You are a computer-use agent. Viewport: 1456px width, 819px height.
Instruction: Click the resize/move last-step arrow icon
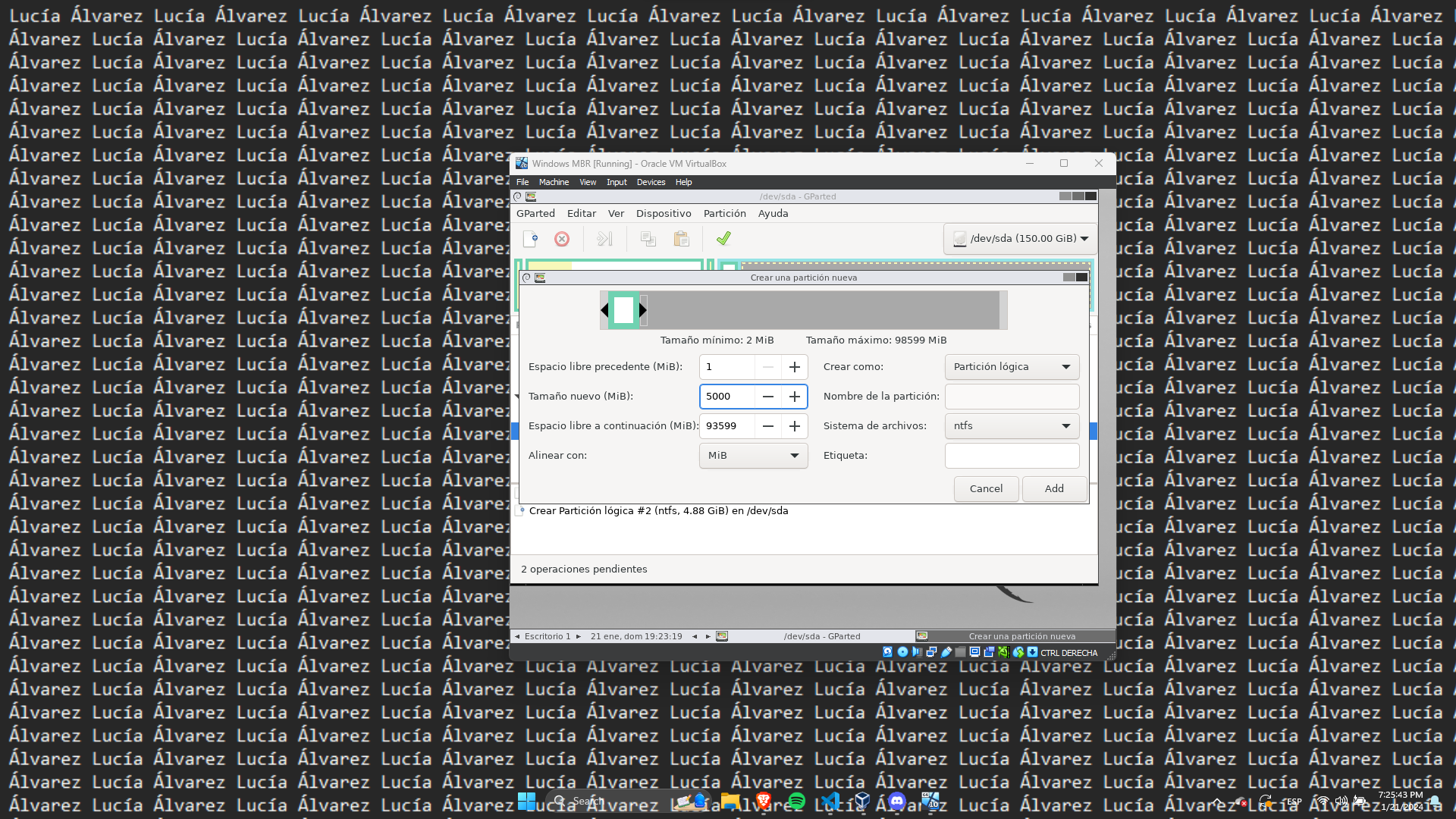tap(604, 239)
